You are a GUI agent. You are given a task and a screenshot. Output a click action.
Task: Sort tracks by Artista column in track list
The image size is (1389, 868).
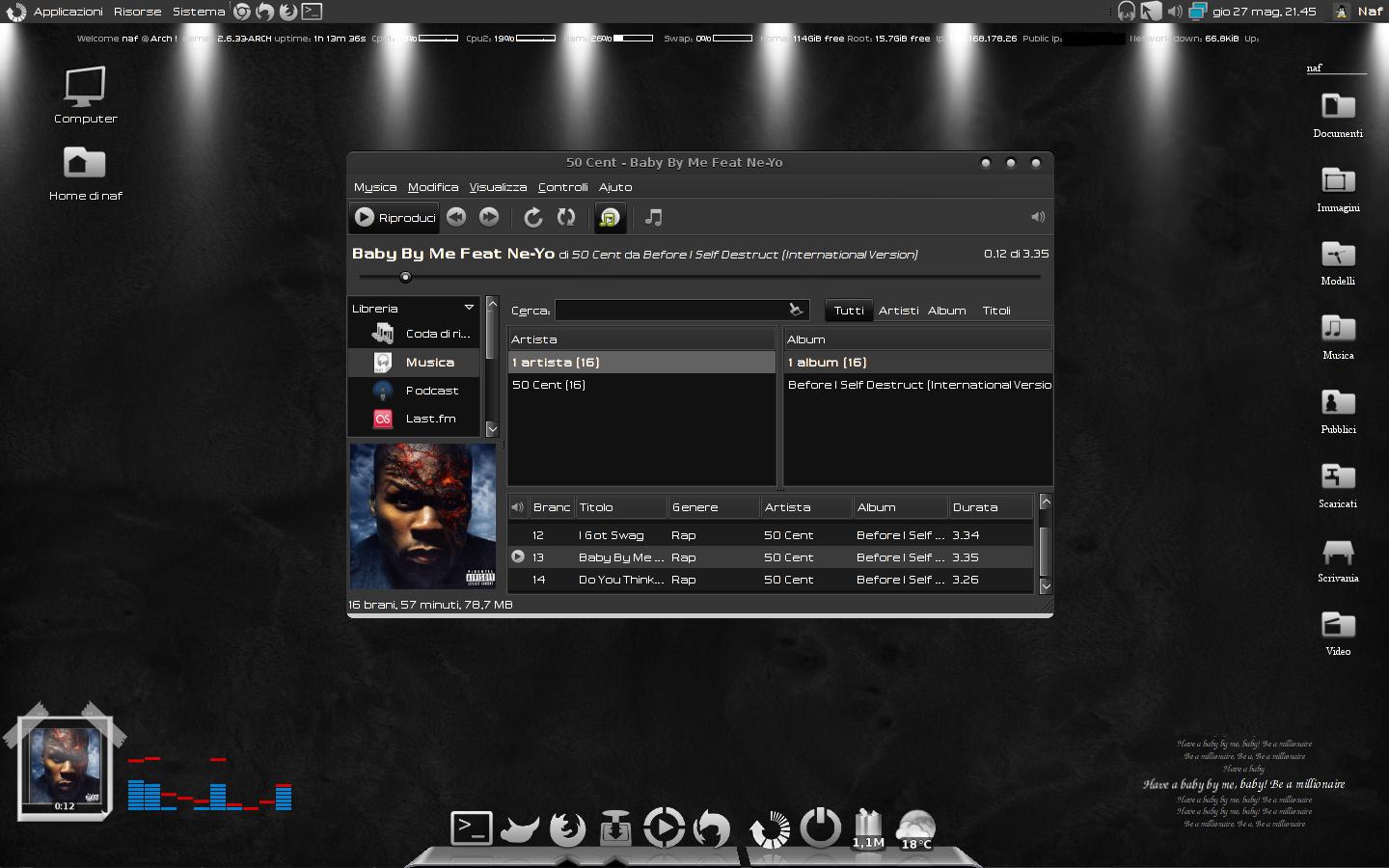point(806,507)
